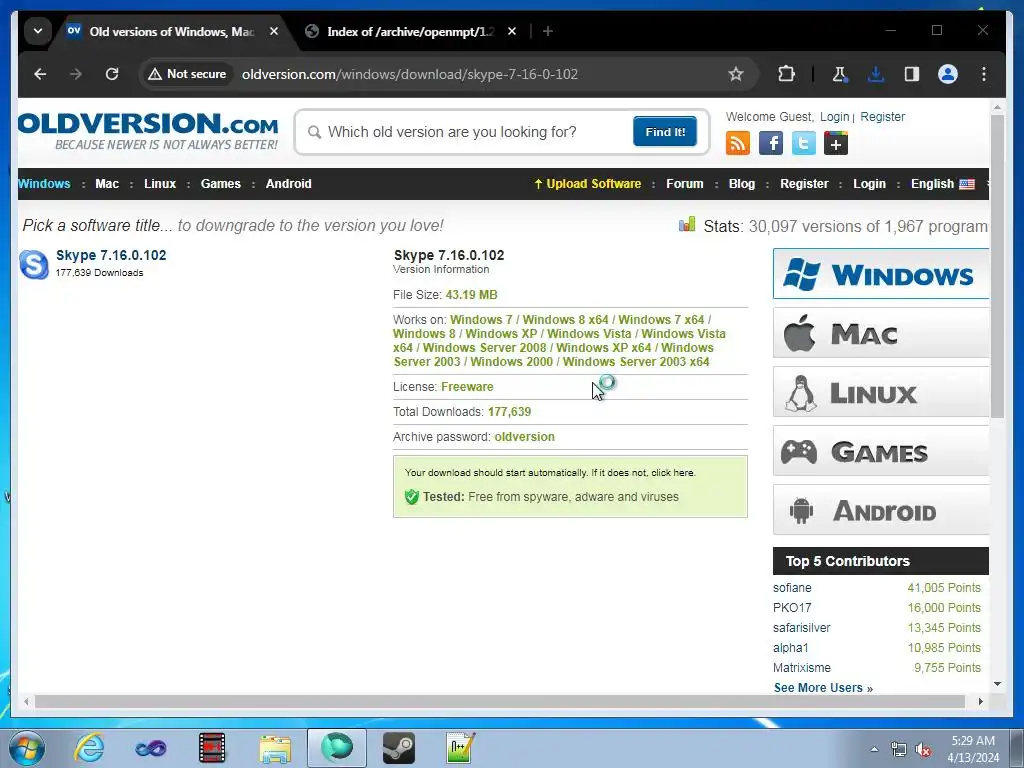The image size is (1024, 768).
Task: Open the Facebook icon
Action: pos(771,143)
